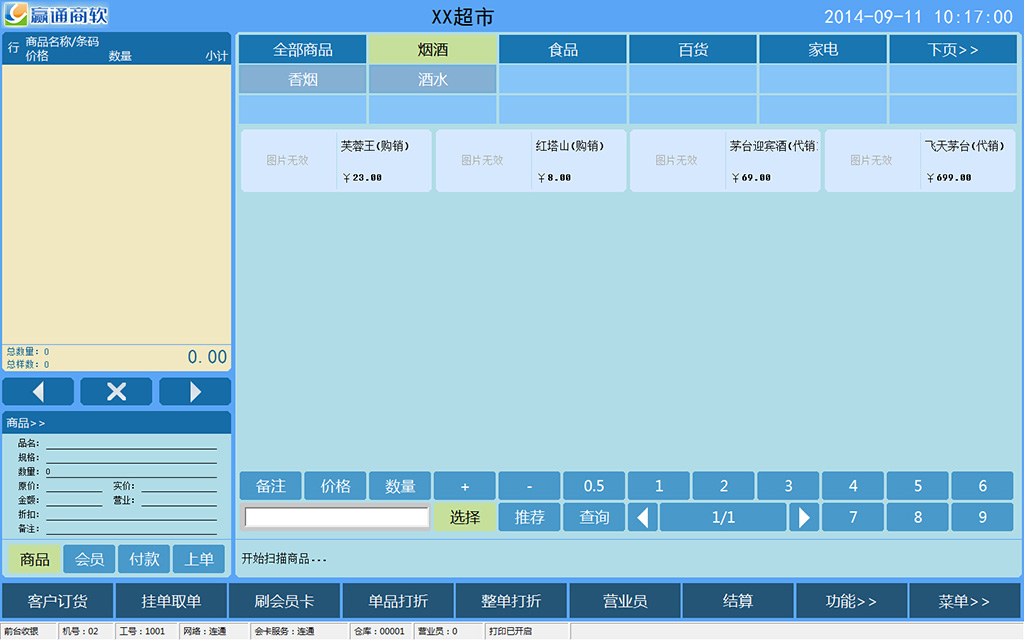The height and width of the screenshot is (640, 1024).
Task: Show next categories with 下页>>
Action: [x=952, y=49]
